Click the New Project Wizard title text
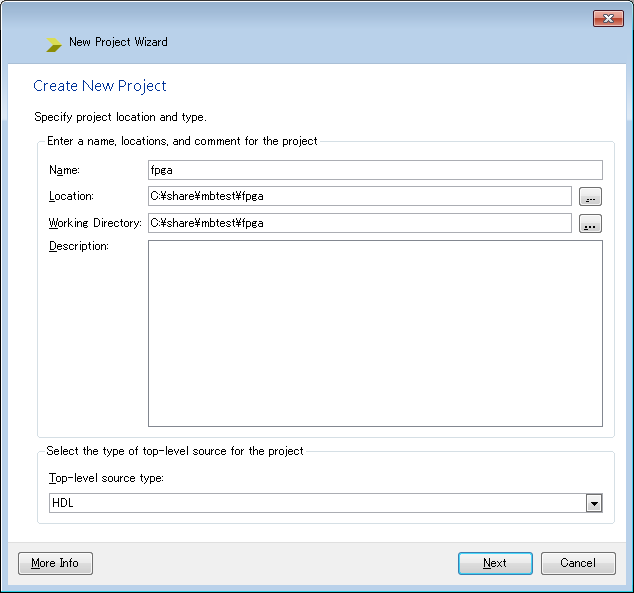634x593 pixels. coord(118,42)
